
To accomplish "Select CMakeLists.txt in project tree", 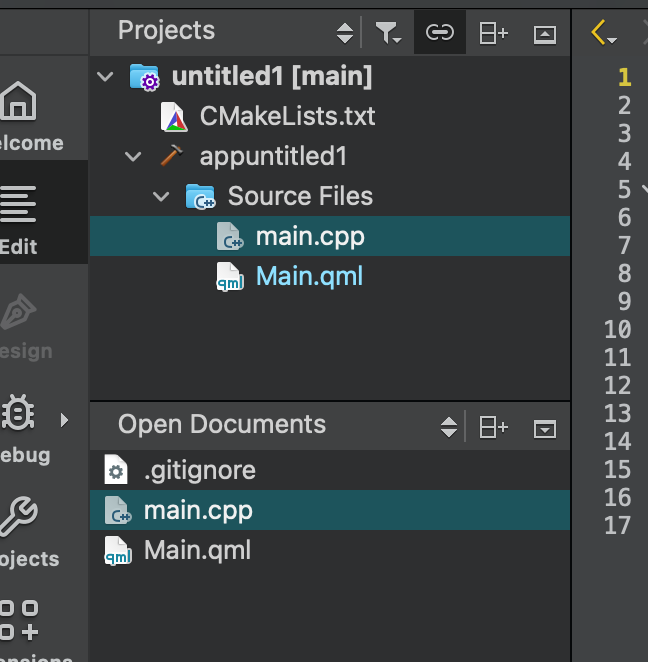I will [x=286, y=117].
